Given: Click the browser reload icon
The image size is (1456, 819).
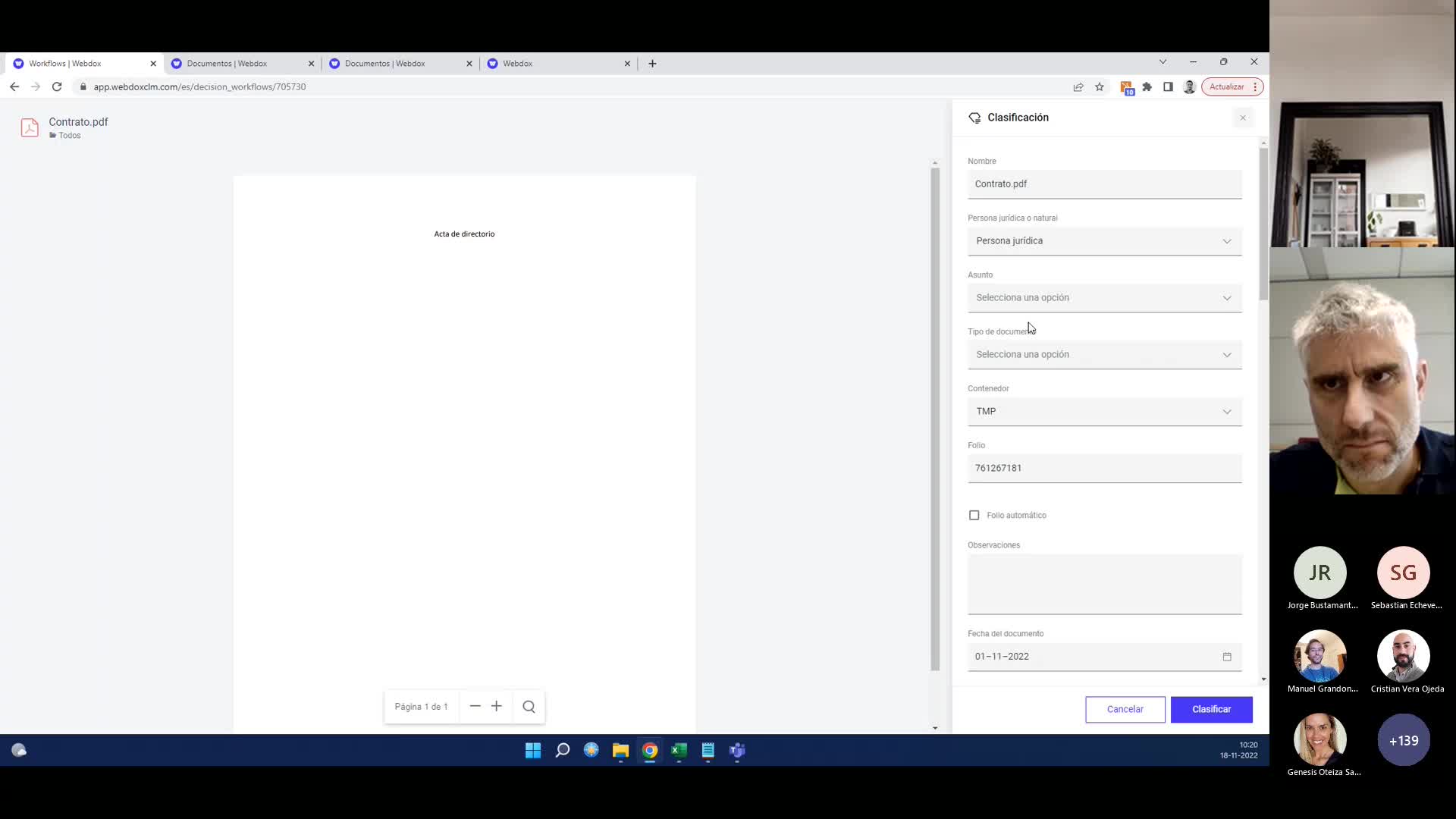Looking at the screenshot, I should [x=57, y=86].
